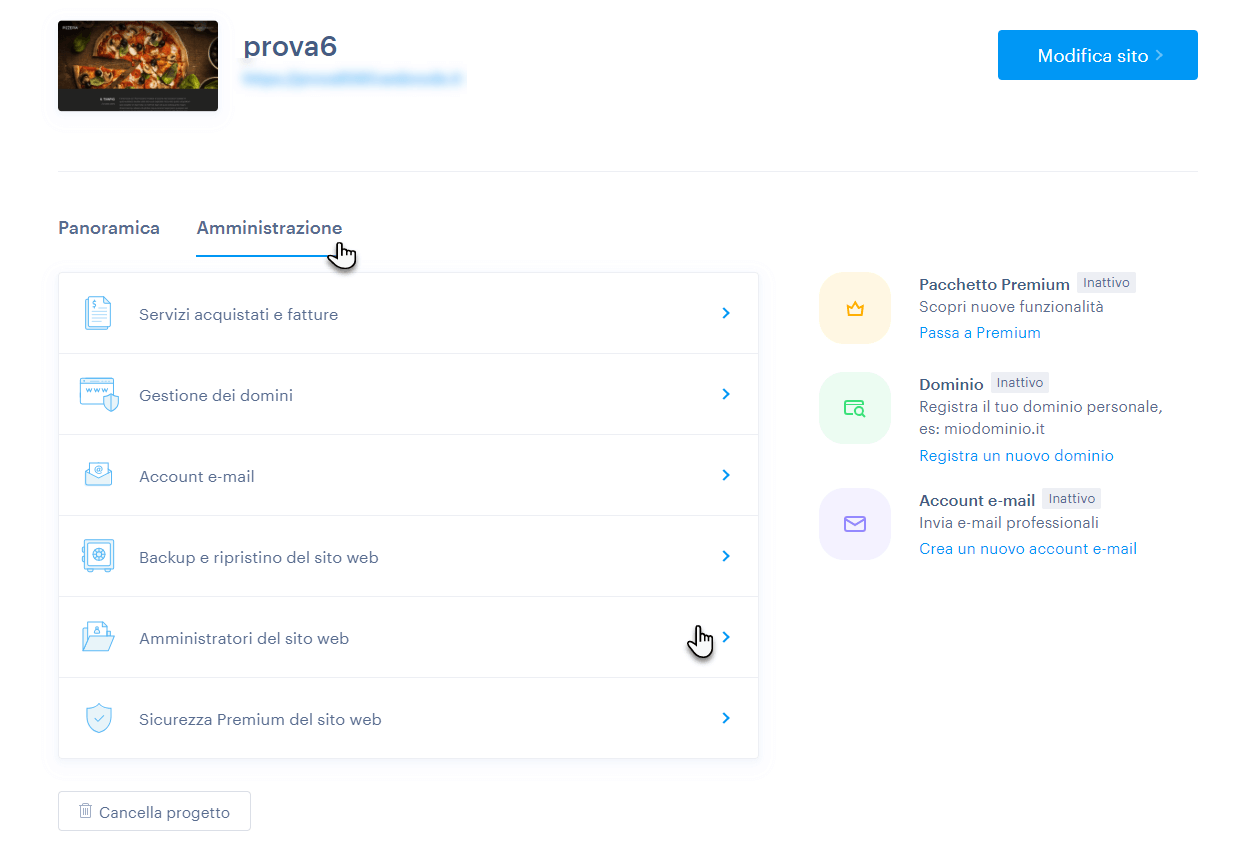Click the Inattivo badge beside side-panel Account e-mail
This screenshot has width=1247, height=850.
(x=1071, y=499)
